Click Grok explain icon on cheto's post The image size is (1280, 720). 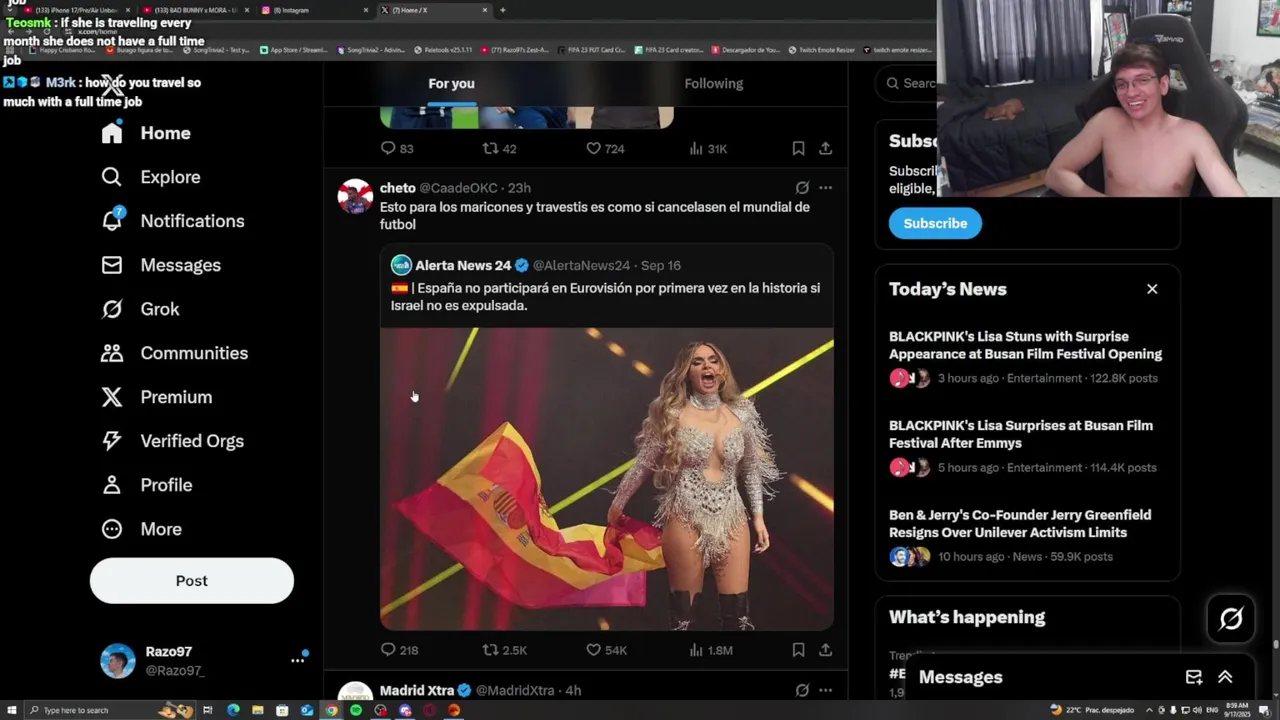click(802, 187)
